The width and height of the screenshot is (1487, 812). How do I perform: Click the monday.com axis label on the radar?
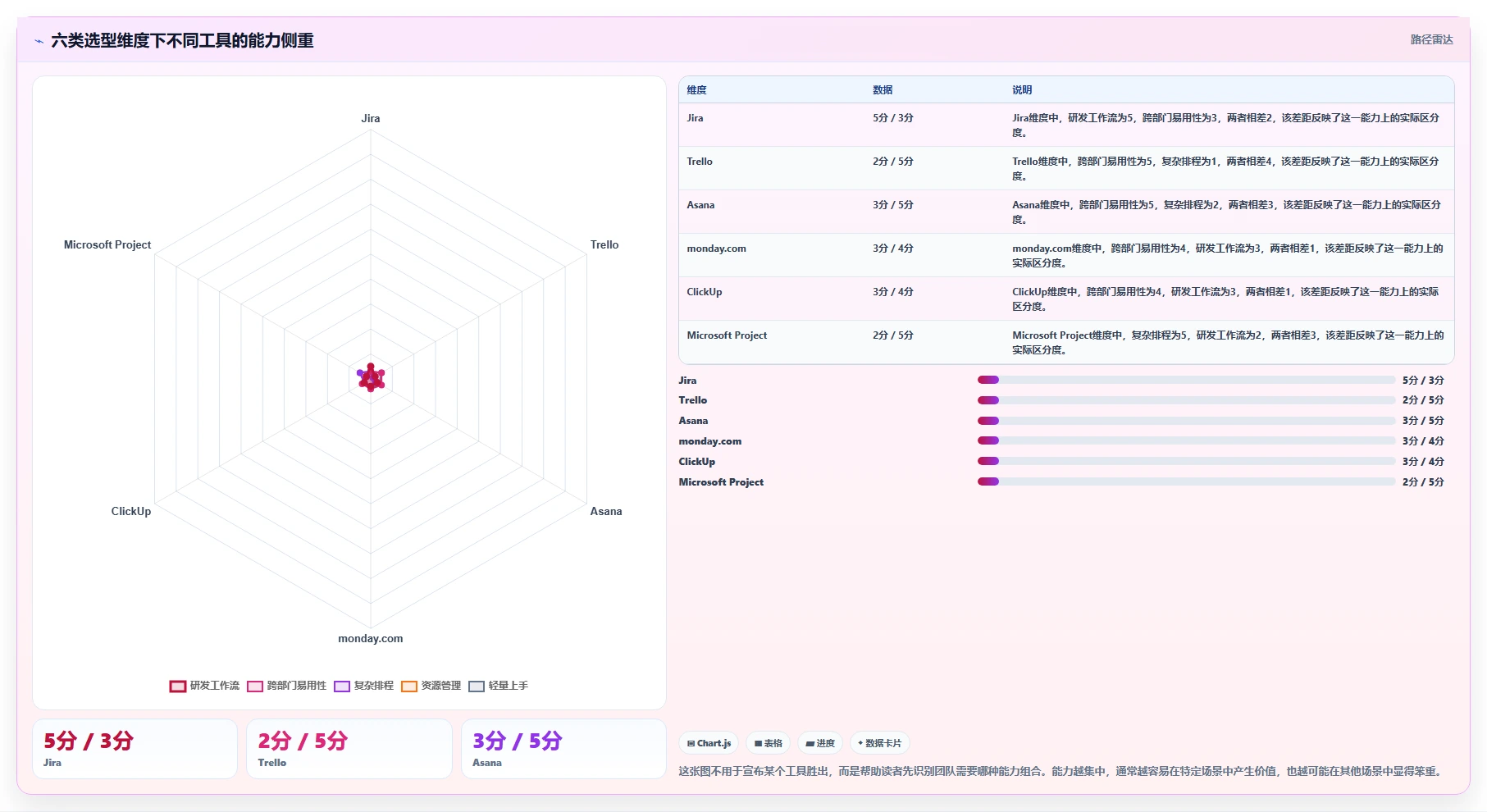(x=371, y=638)
